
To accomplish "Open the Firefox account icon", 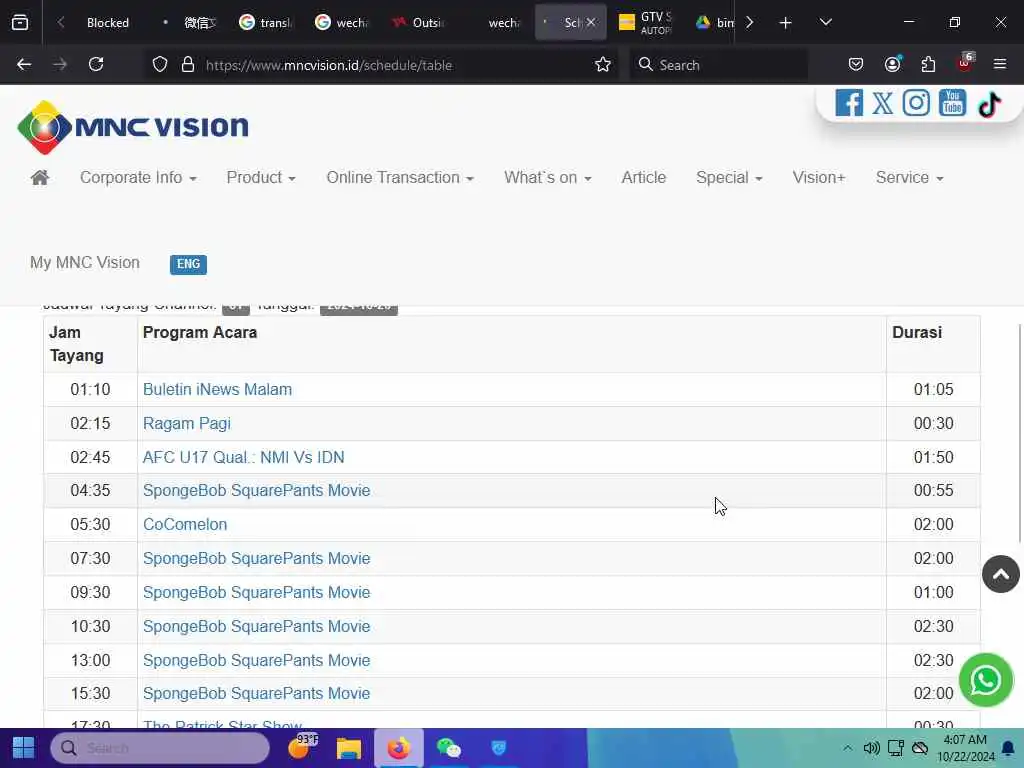I will pyautogui.click(x=892, y=64).
